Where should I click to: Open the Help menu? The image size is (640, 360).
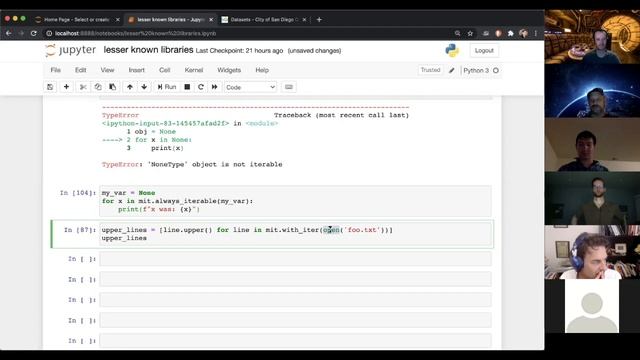pos(262,70)
